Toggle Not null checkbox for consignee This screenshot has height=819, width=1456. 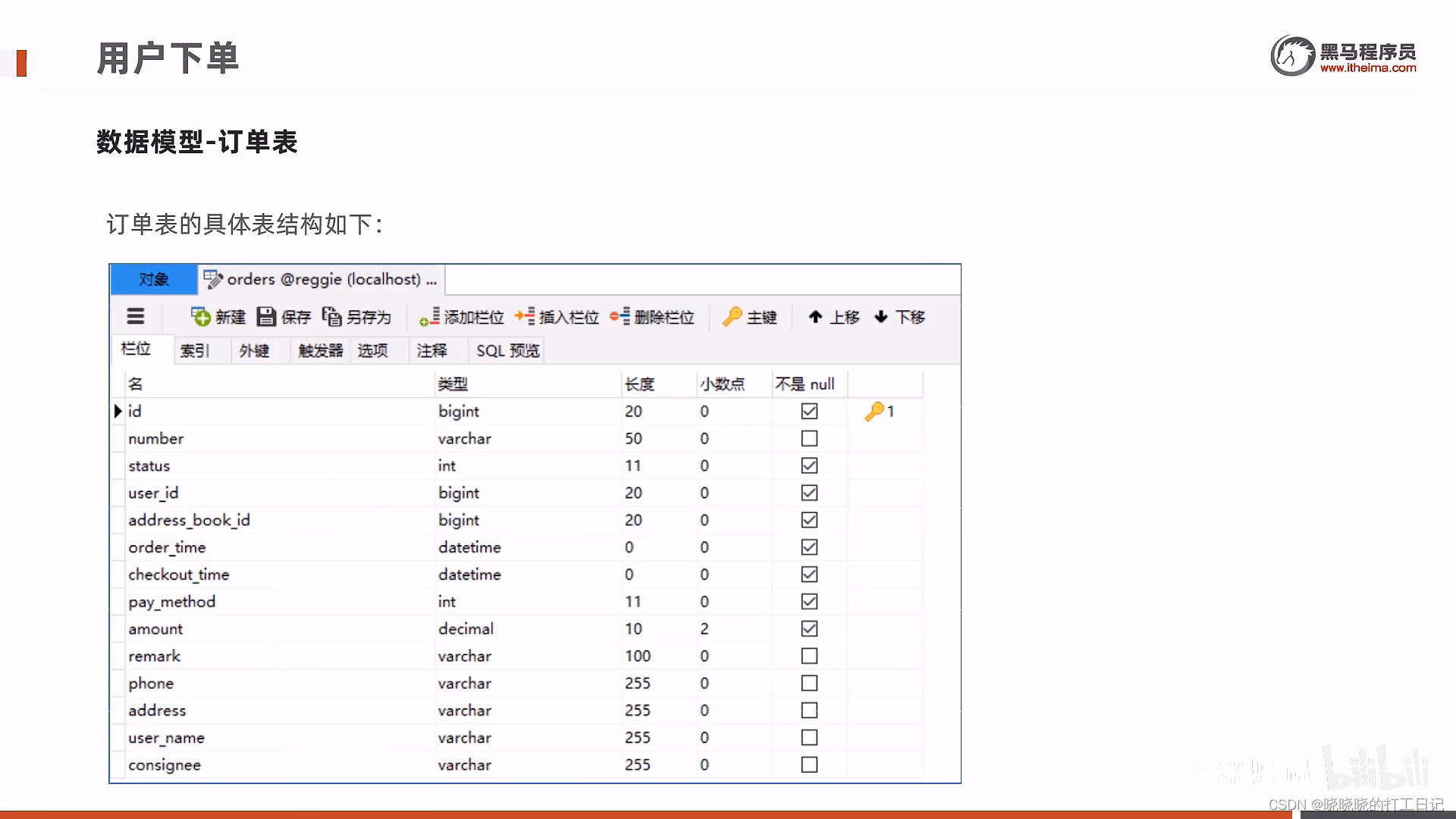[809, 764]
